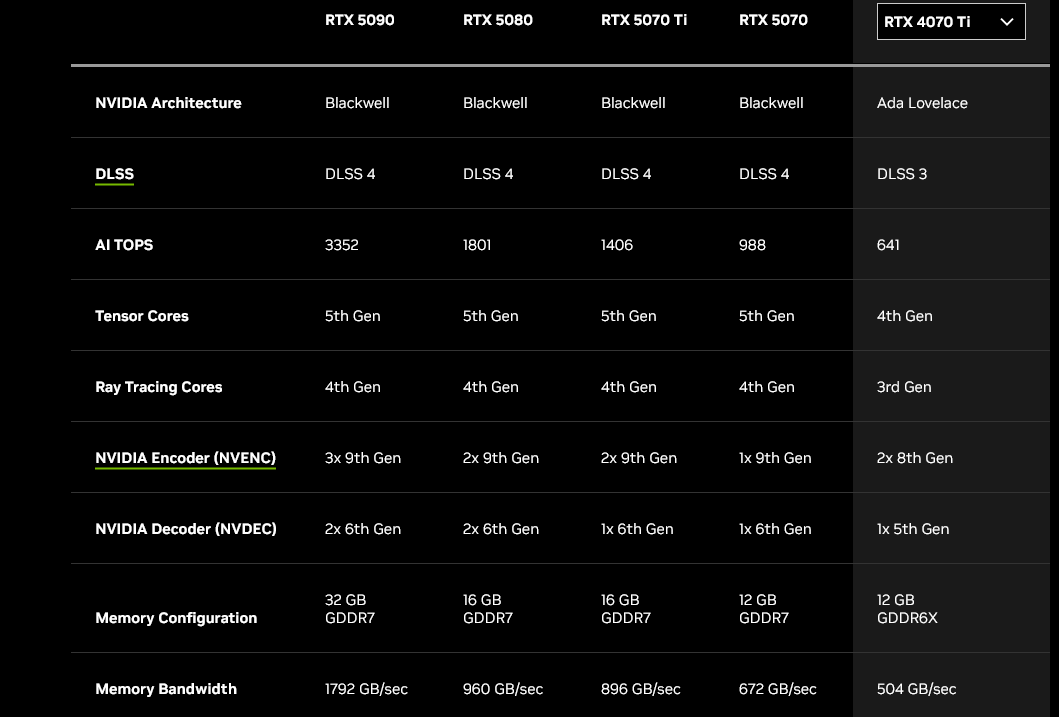Select the AI TOPS row label
1059x717 pixels.
[x=124, y=245]
